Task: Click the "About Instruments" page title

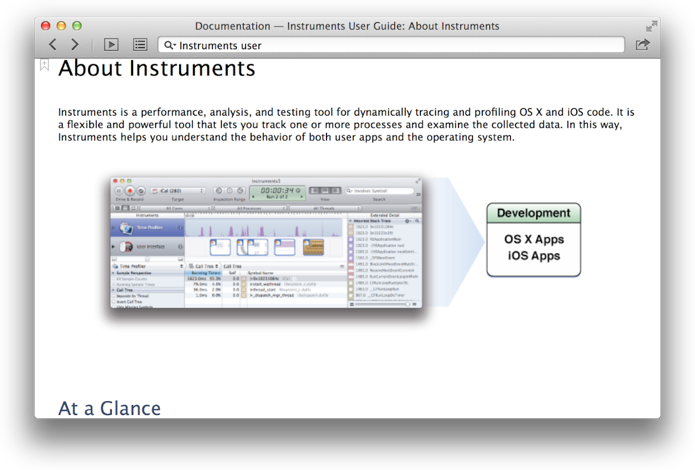Action: [x=157, y=68]
